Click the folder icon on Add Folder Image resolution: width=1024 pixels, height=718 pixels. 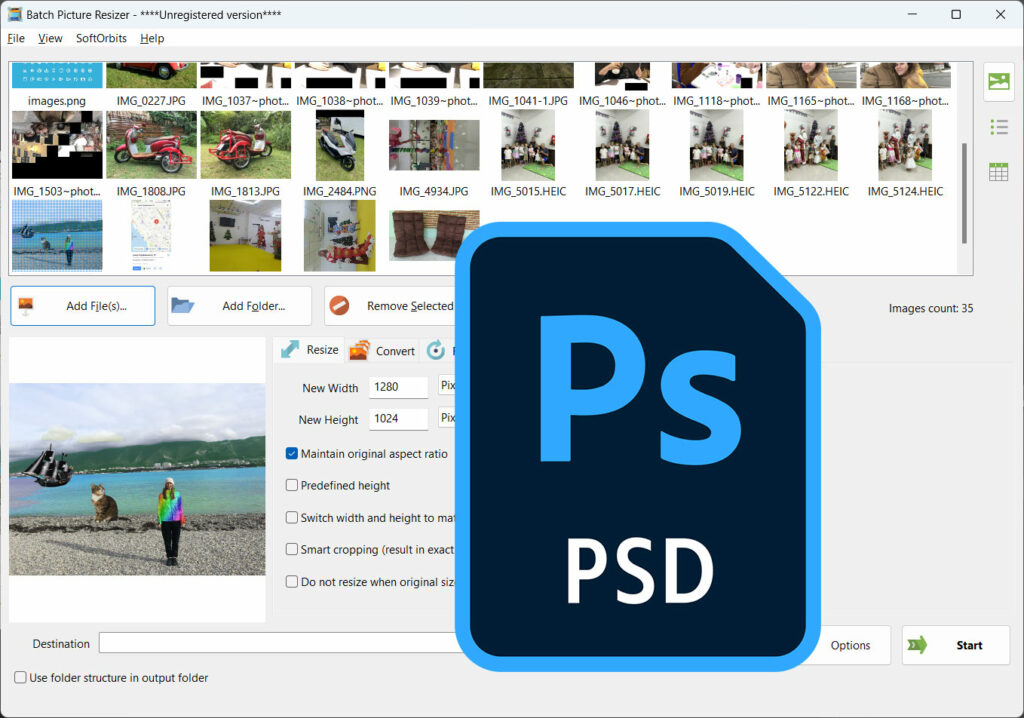182,305
